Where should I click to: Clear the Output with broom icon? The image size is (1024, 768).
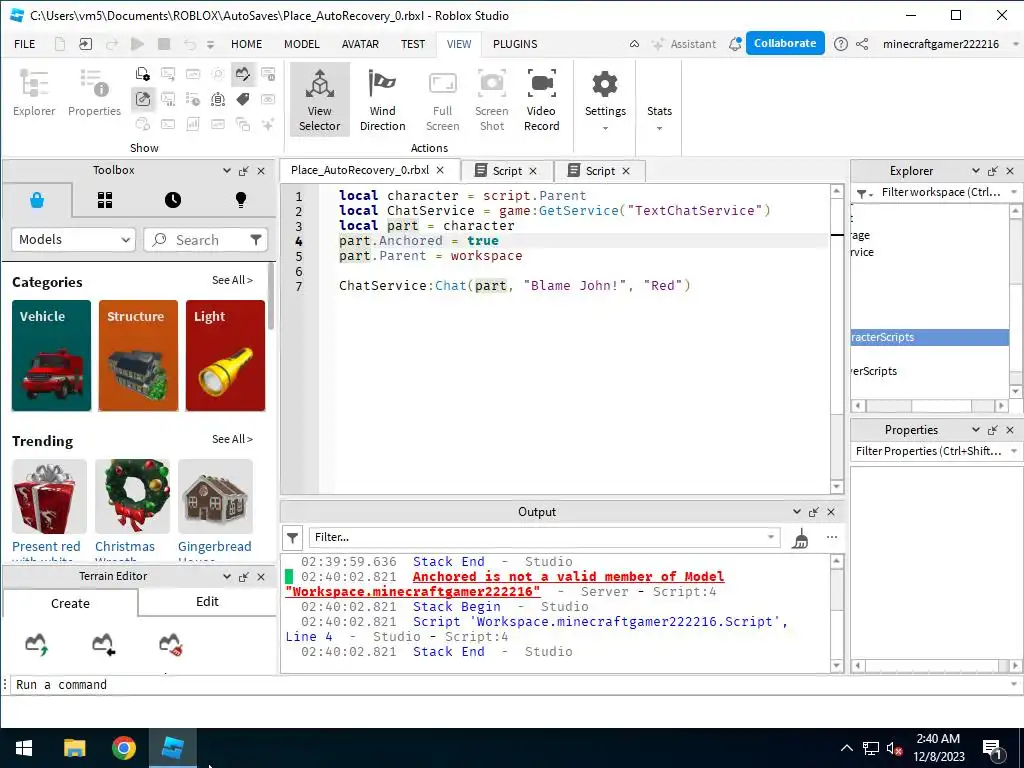pyautogui.click(x=801, y=538)
